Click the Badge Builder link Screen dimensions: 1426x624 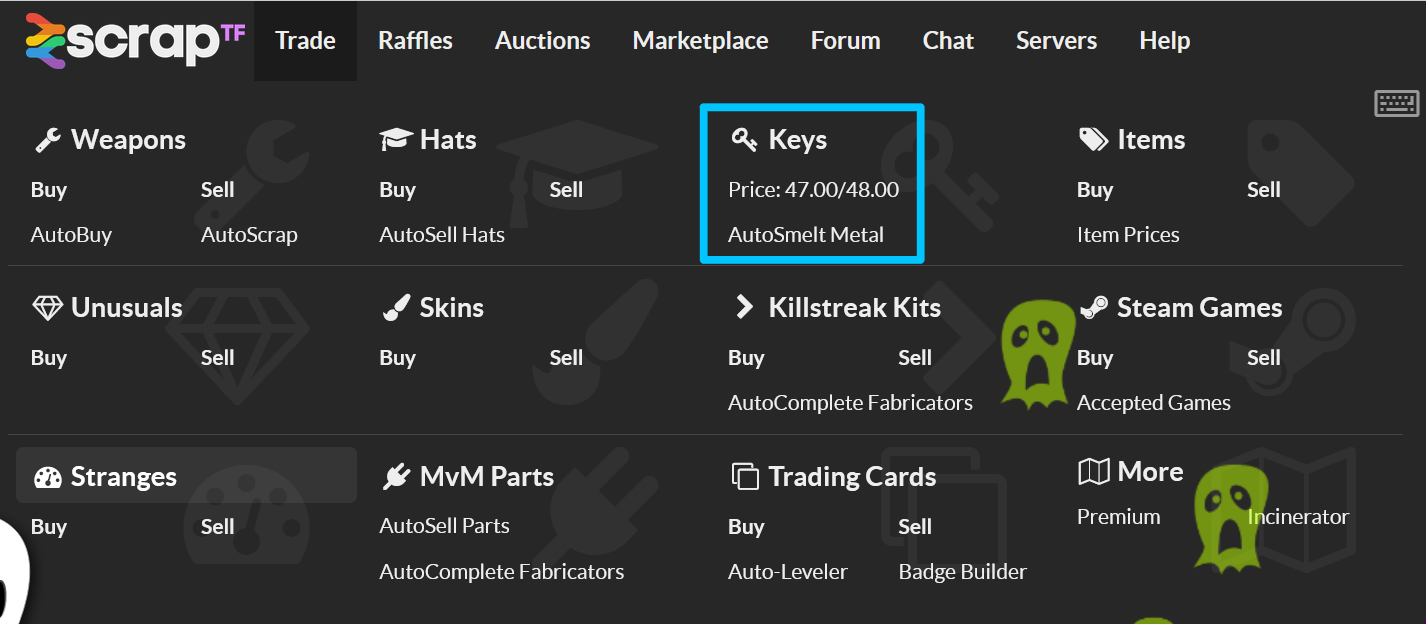tap(962, 572)
